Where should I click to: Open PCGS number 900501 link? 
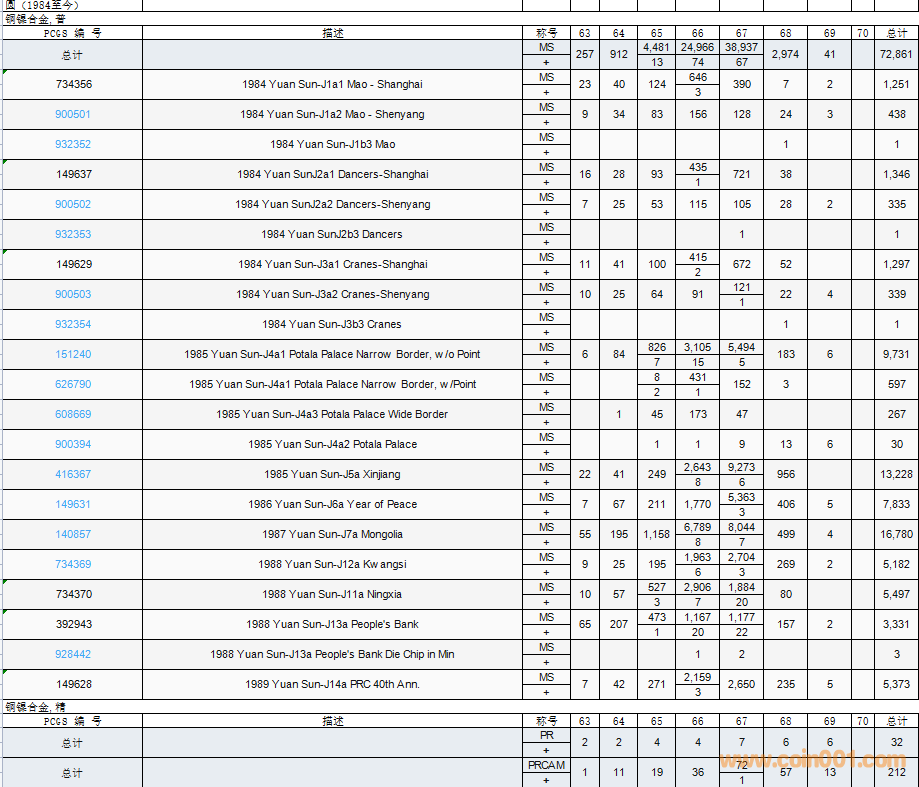[x=73, y=115]
